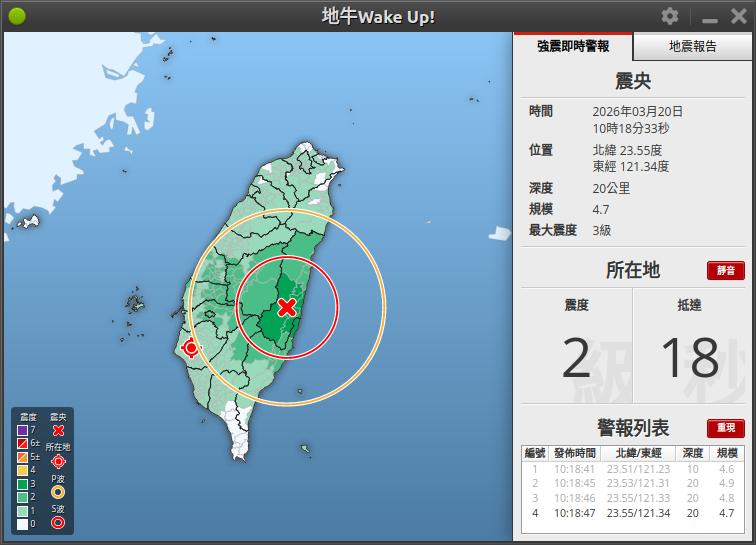Click the white intensity 0 legend swatch
This screenshot has height=545, width=756.
pyautogui.click(x=22, y=524)
